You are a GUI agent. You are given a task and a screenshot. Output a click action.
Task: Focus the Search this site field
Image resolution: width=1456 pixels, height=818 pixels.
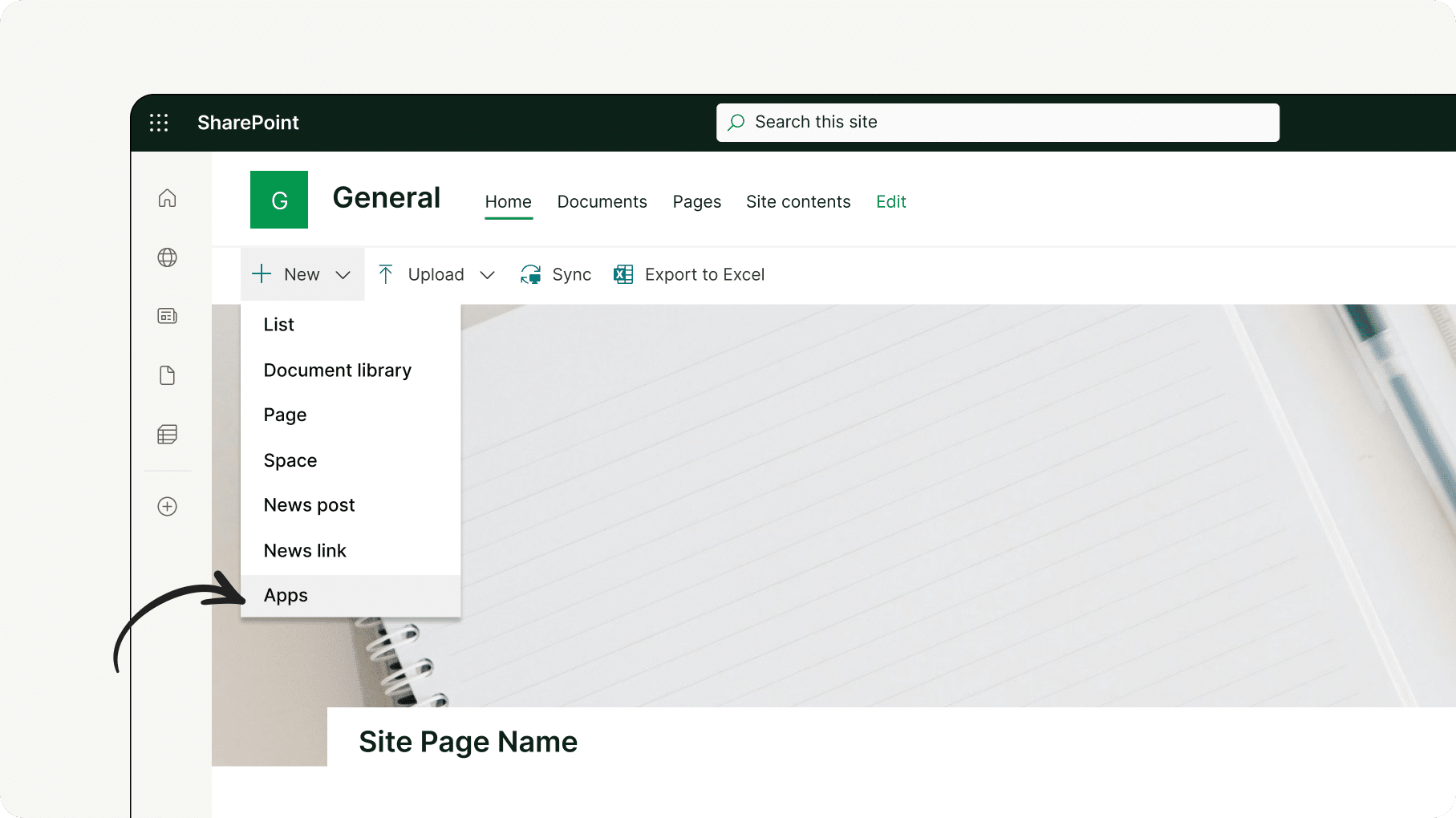(997, 123)
